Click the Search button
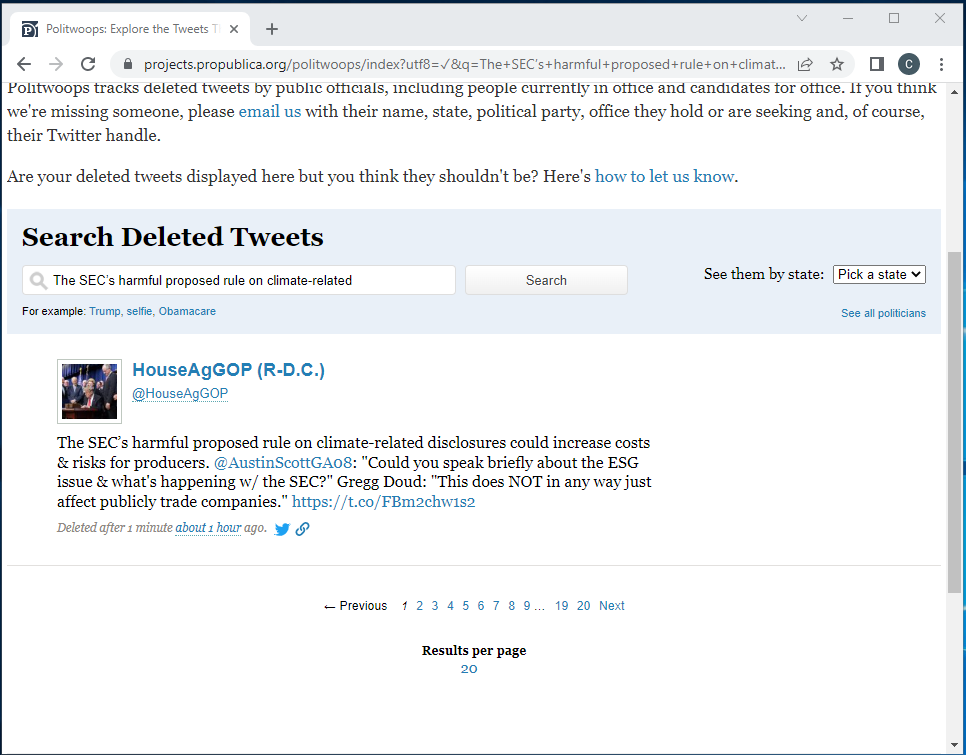 546,280
